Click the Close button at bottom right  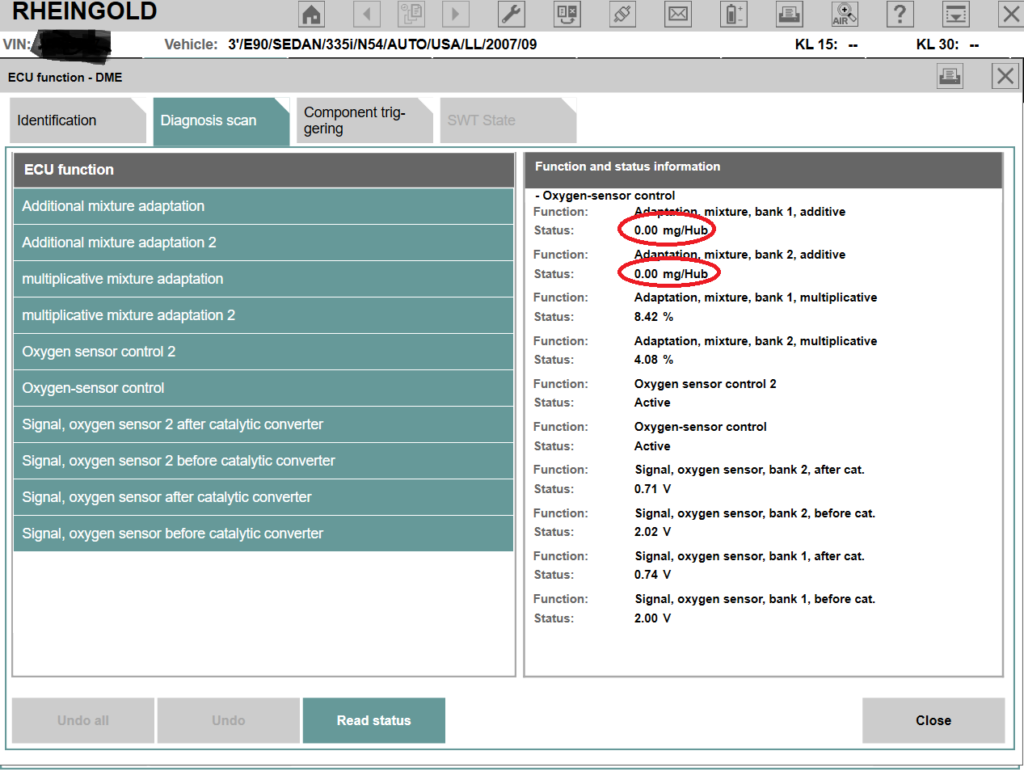933,720
